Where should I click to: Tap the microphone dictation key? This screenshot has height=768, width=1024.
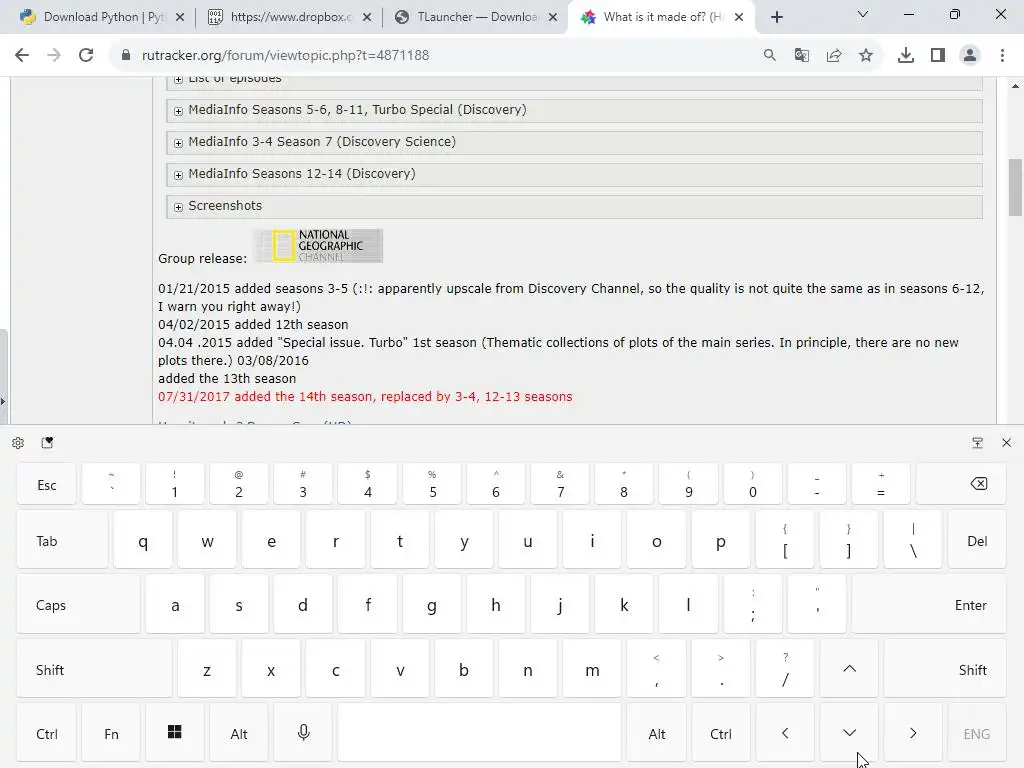tap(303, 733)
